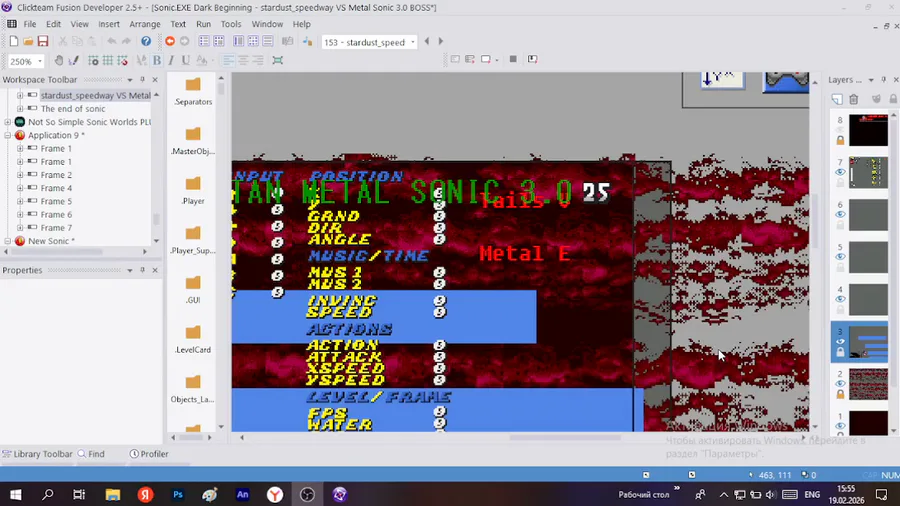Create a new application file
The width and height of the screenshot is (900, 506).
14,41
